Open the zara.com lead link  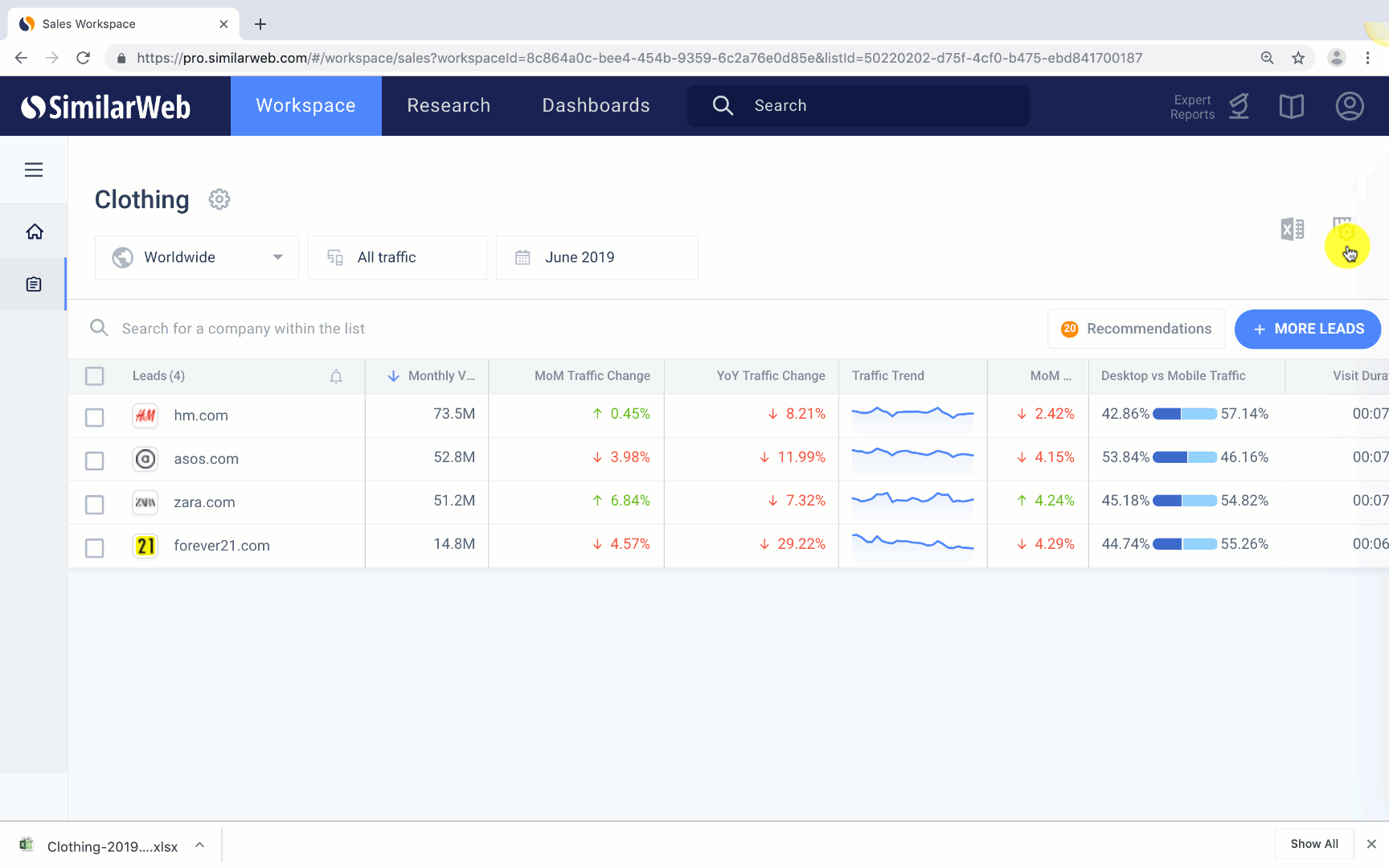tap(204, 502)
